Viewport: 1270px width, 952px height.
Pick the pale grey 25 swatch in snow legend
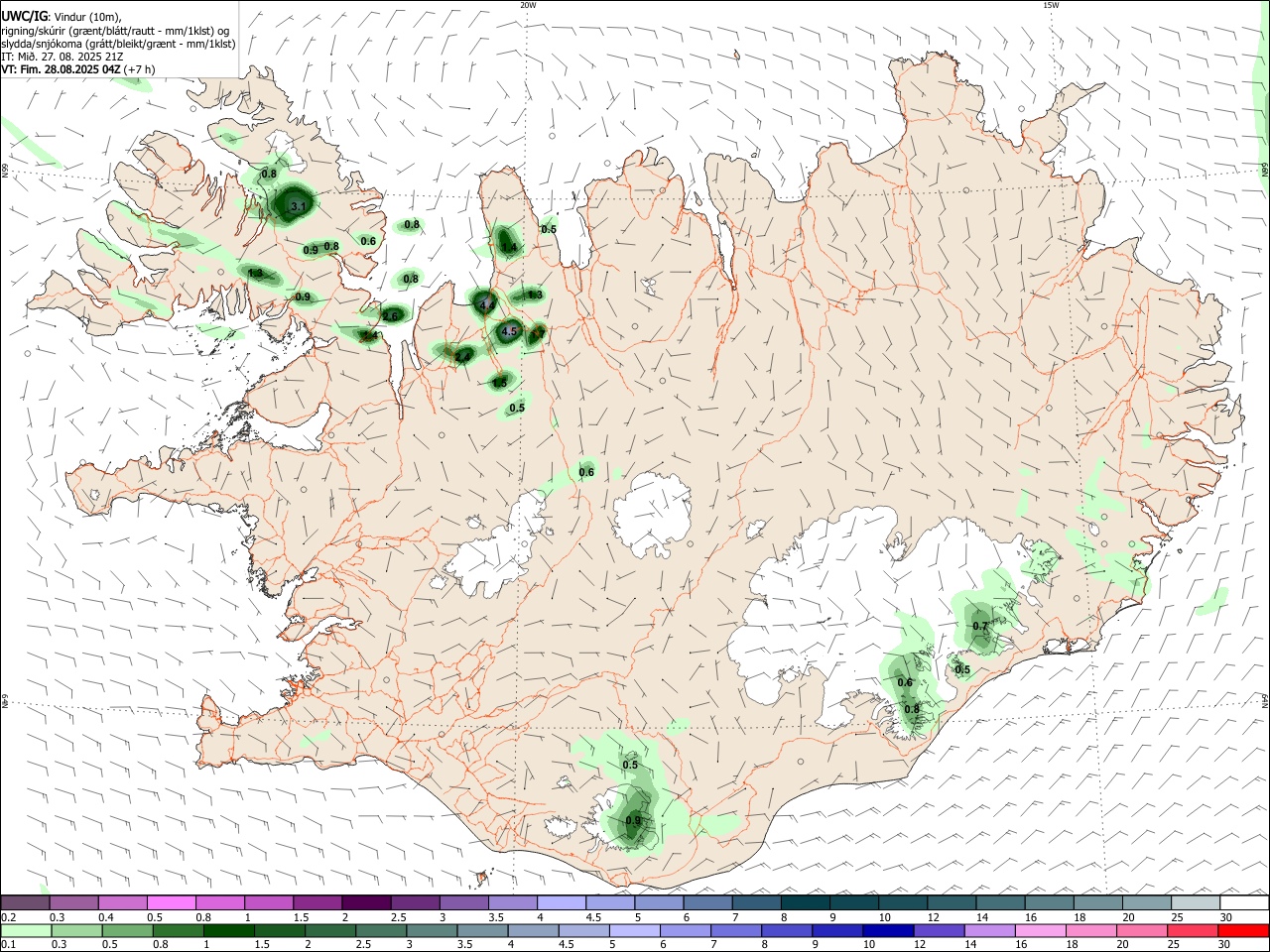click(1196, 902)
